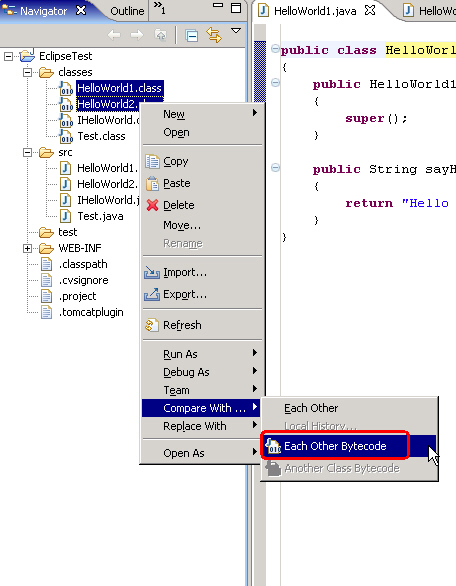Image resolution: width=456 pixels, height=586 pixels.
Task: Click the WEB-INF folder icon
Action: (x=46, y=248)
